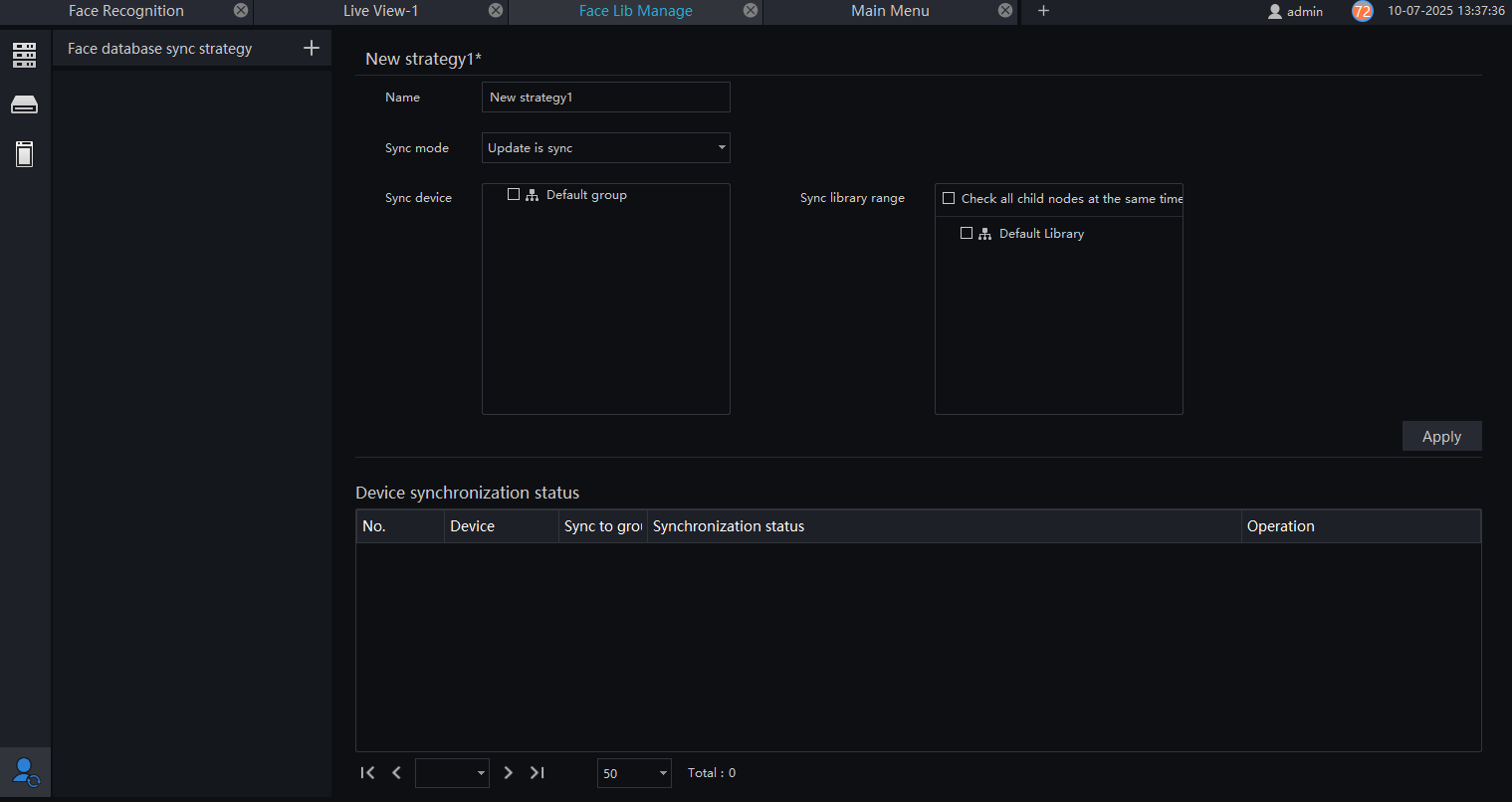The height and width of the screenshot is (802, 1512).
Task: Click the New strategy1* title
Action: coord(424,59)
